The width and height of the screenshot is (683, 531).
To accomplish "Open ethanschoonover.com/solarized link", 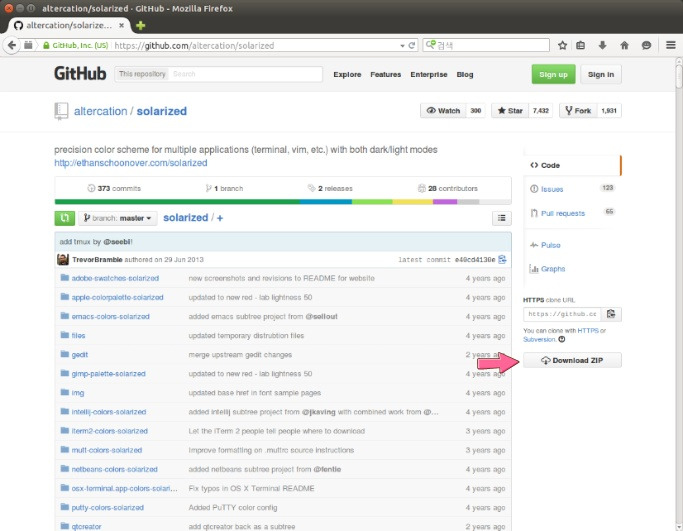I will coord(131,163).
